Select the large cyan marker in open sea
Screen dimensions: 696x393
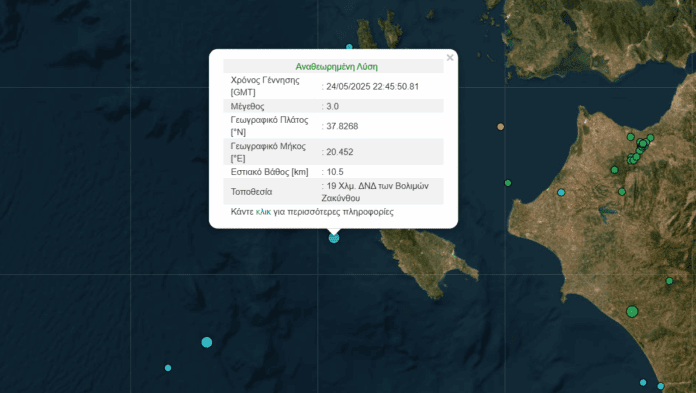tap(206, 342)
